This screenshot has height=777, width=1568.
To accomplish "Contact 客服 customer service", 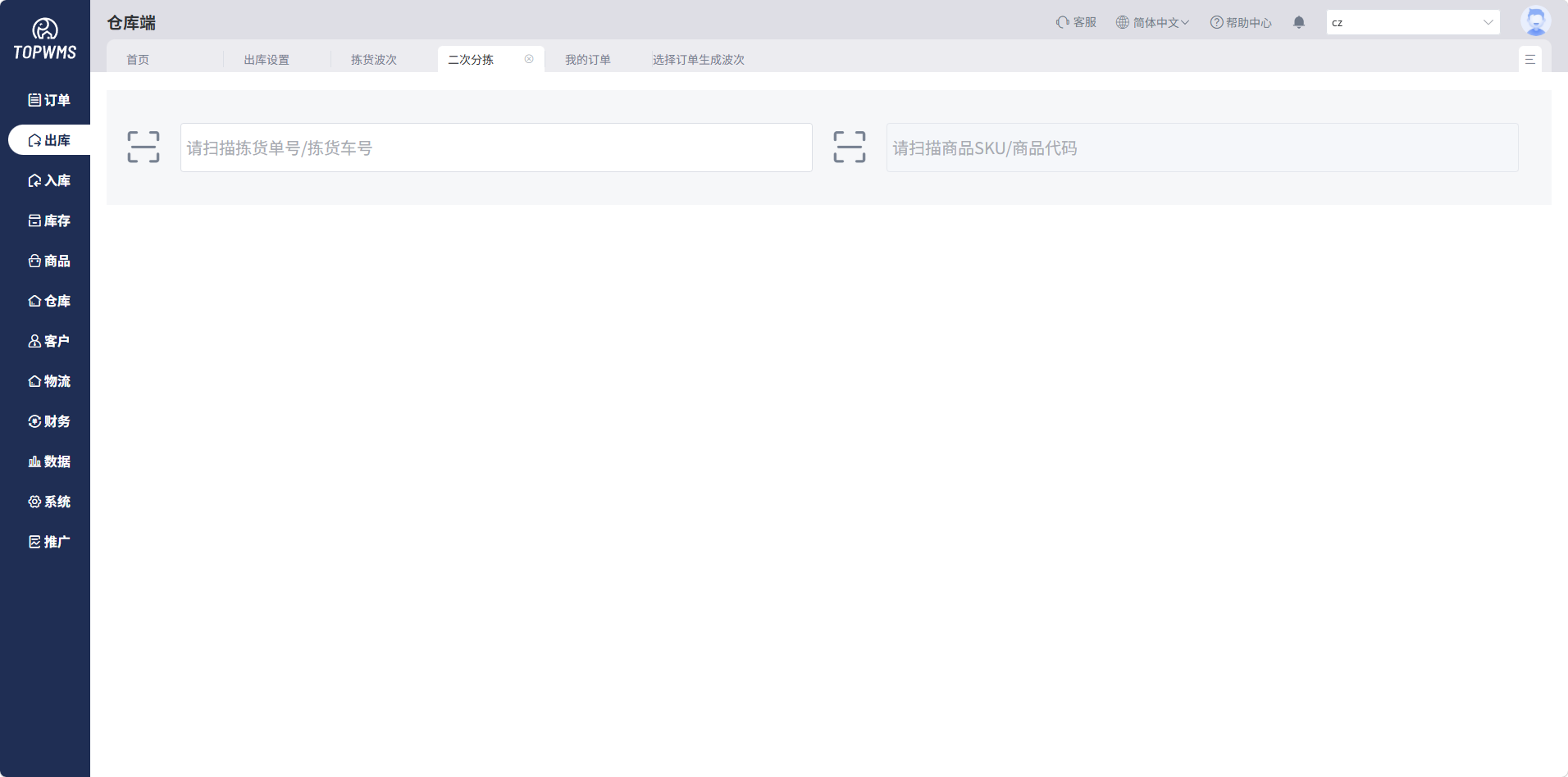I will click(x=1076, y=22).
